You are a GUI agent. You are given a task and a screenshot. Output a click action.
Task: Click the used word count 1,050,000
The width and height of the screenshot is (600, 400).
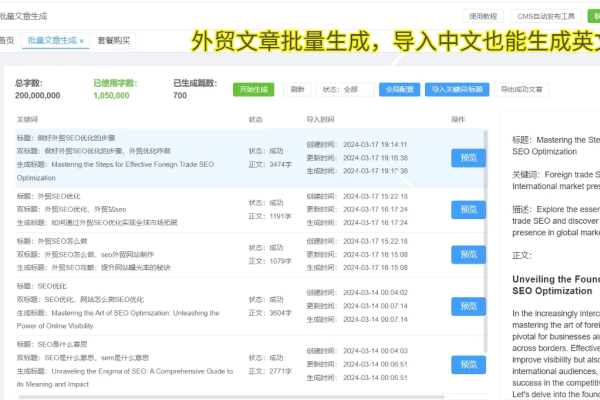click(x=111, y=95)
